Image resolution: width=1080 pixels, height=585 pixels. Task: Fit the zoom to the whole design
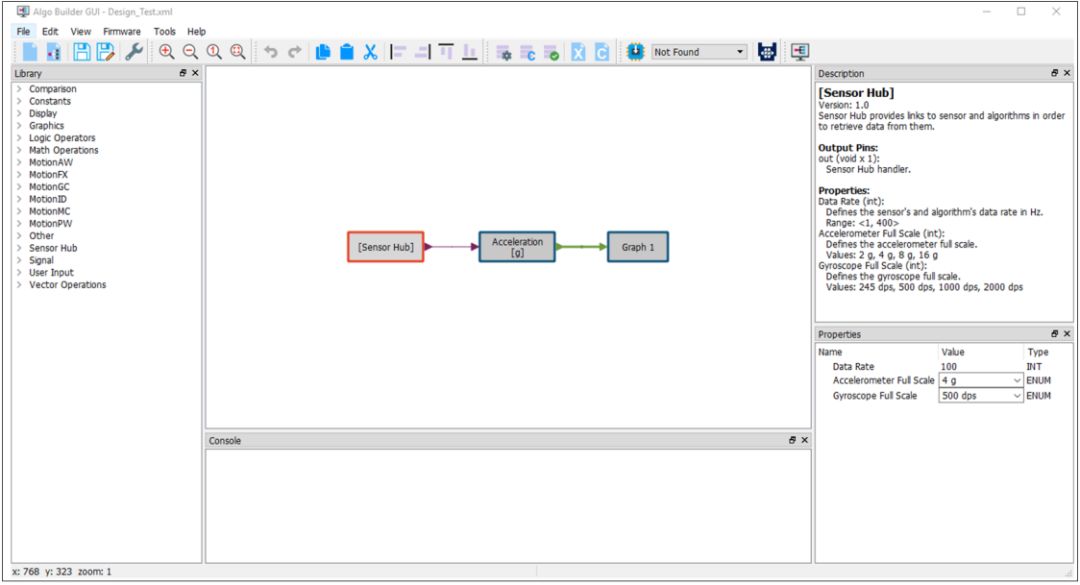(x=238, y=52)
